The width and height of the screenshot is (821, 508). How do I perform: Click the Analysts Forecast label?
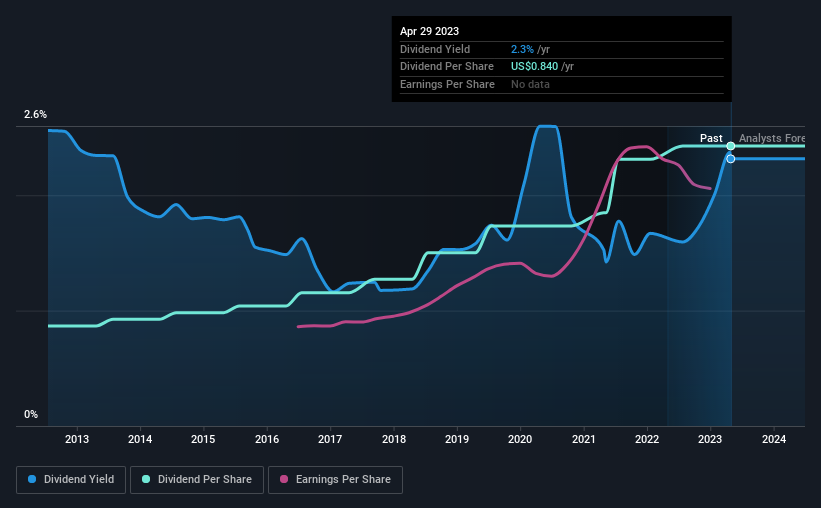tap(772, 138)
